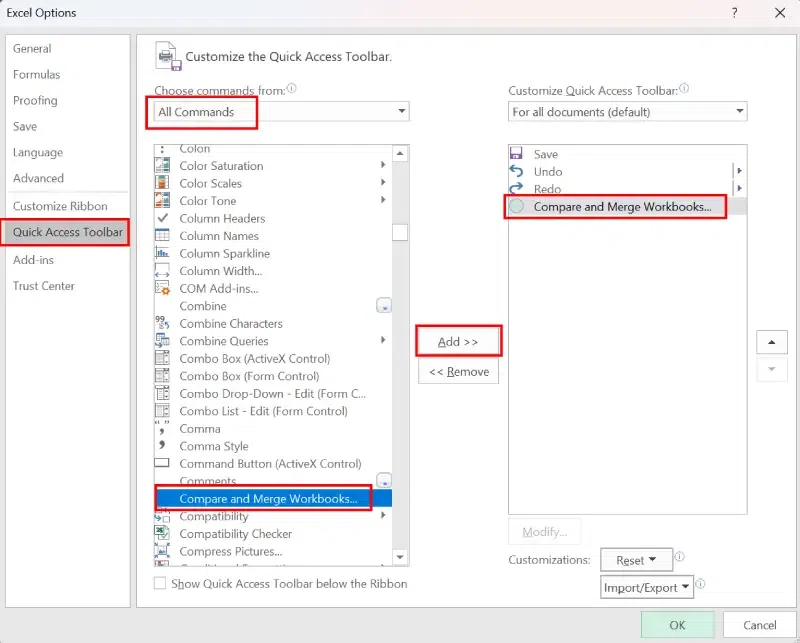Click the Move Up arrow button
This screenshot has width=800, height=643.
(771, 342)
